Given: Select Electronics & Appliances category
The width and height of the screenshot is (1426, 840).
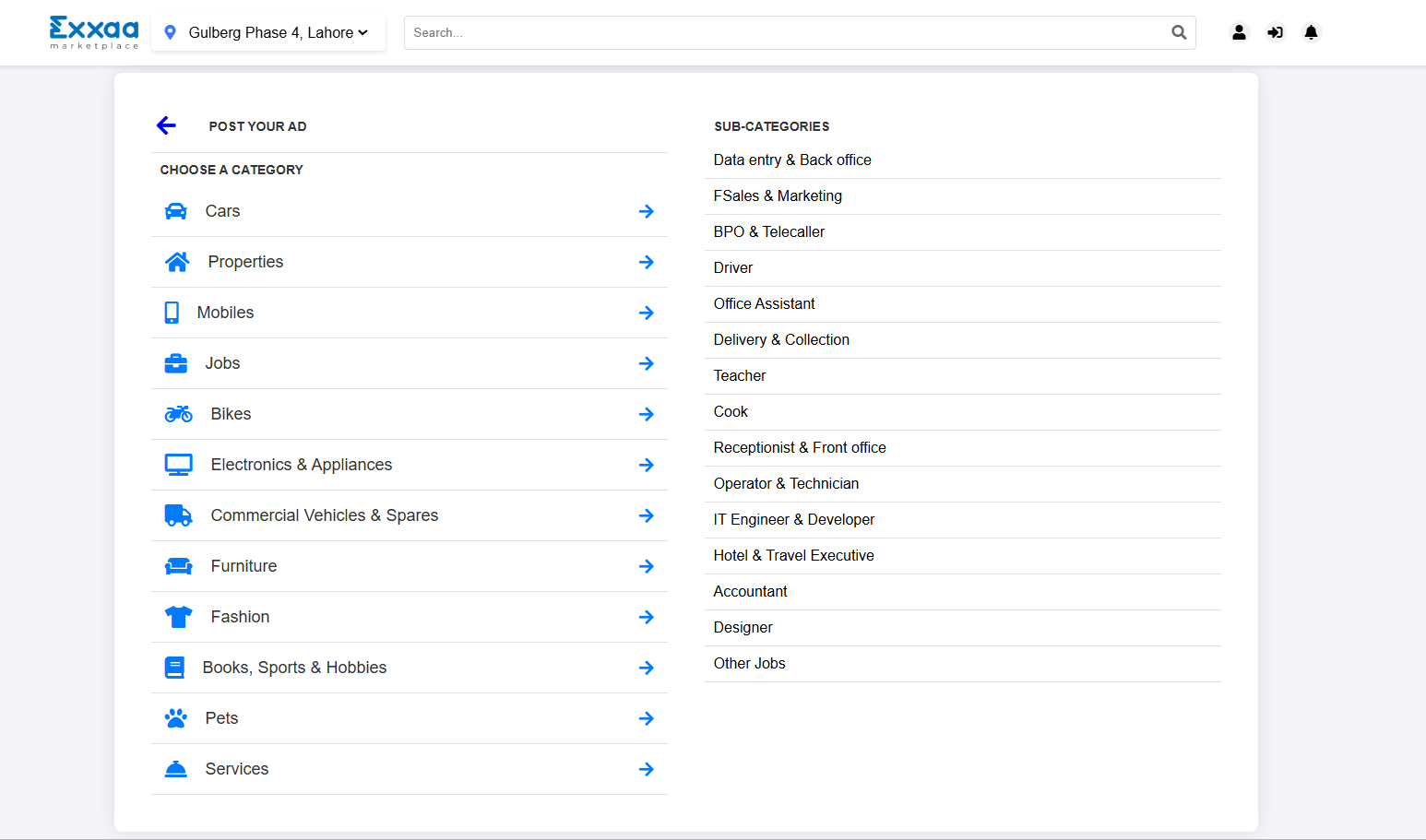Looking at the screenshot, I should click(301, 465).
